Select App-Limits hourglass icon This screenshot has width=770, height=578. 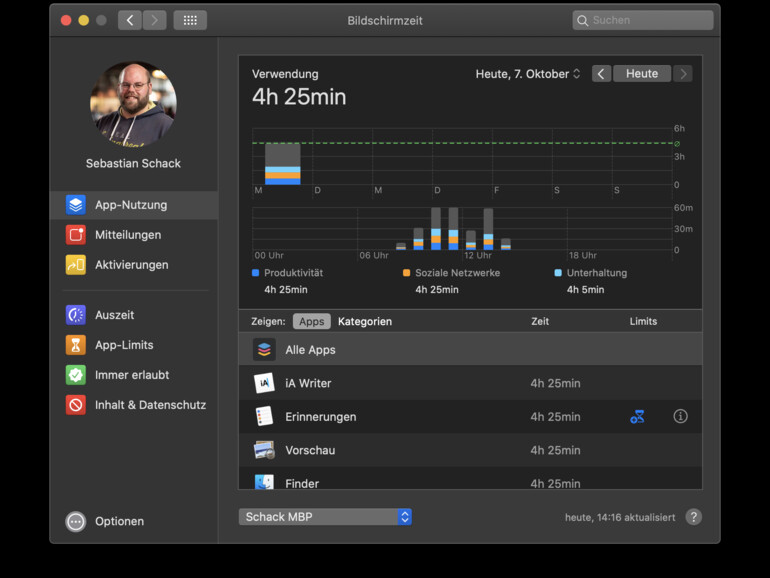76,345
